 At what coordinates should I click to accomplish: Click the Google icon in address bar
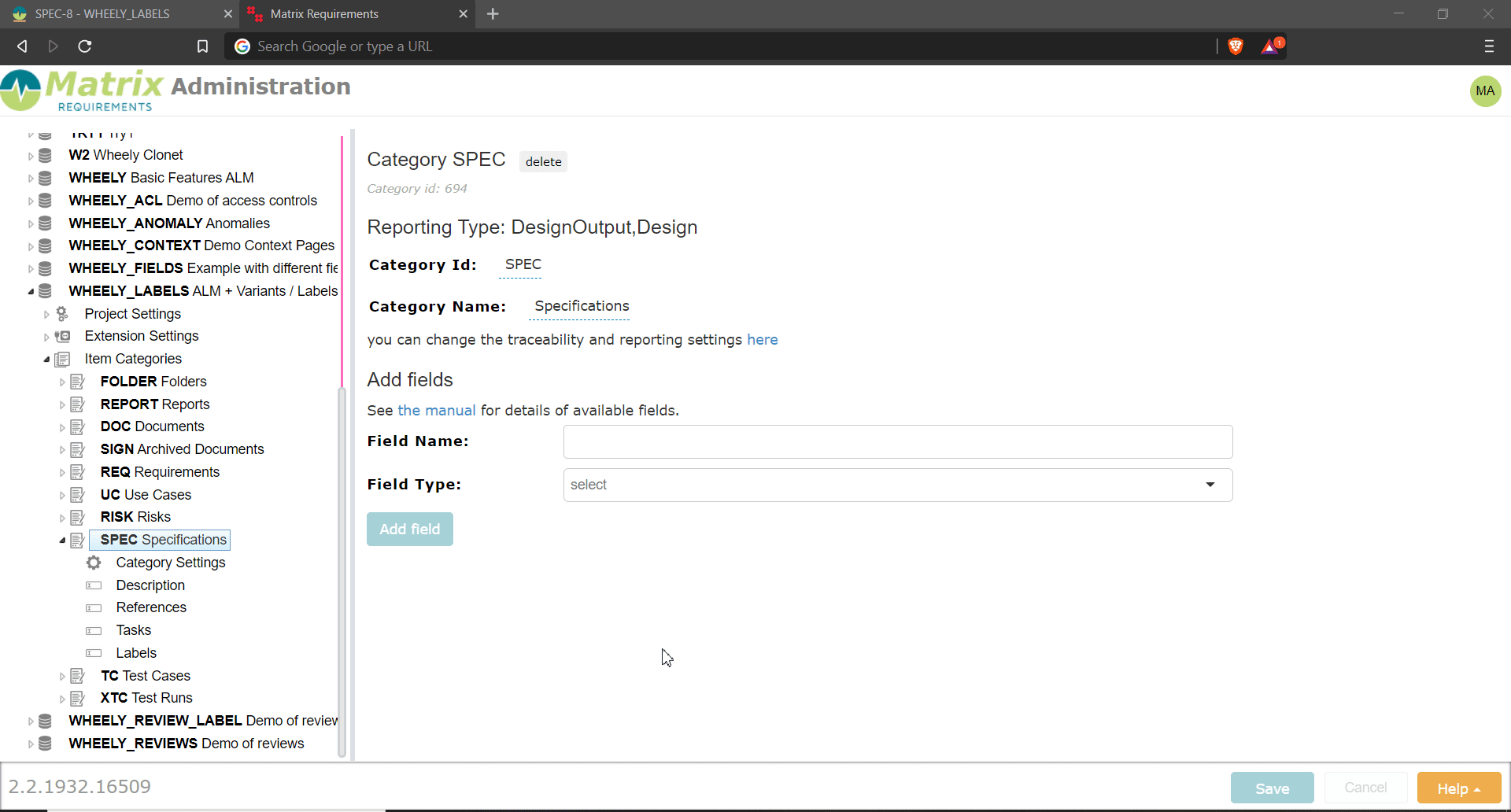pos(242,46)
